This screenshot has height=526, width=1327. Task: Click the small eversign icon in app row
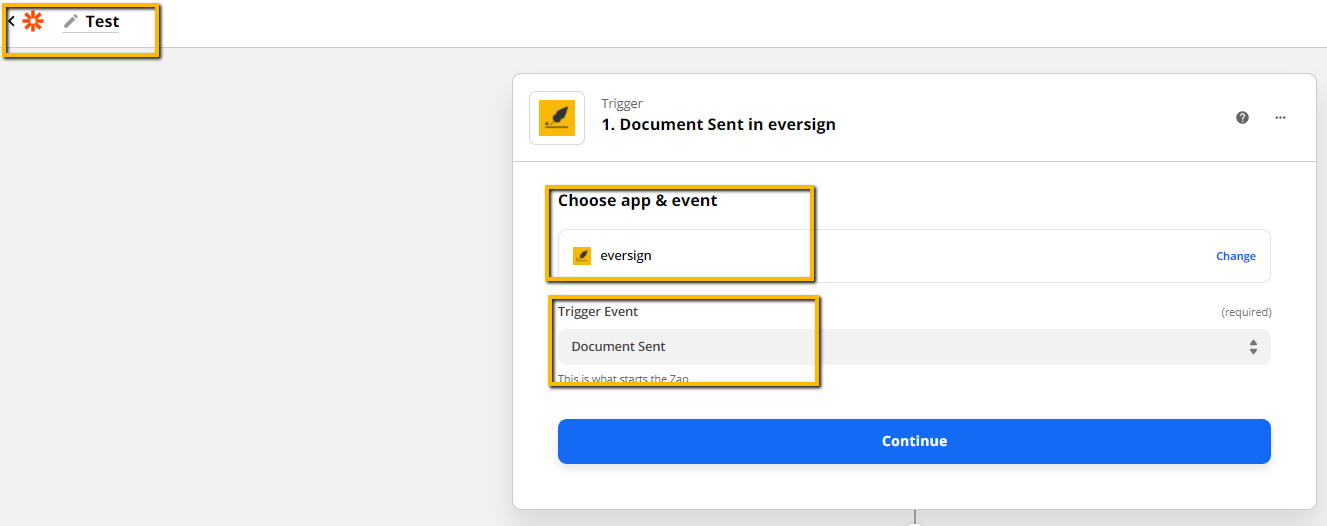pos(582,256)
